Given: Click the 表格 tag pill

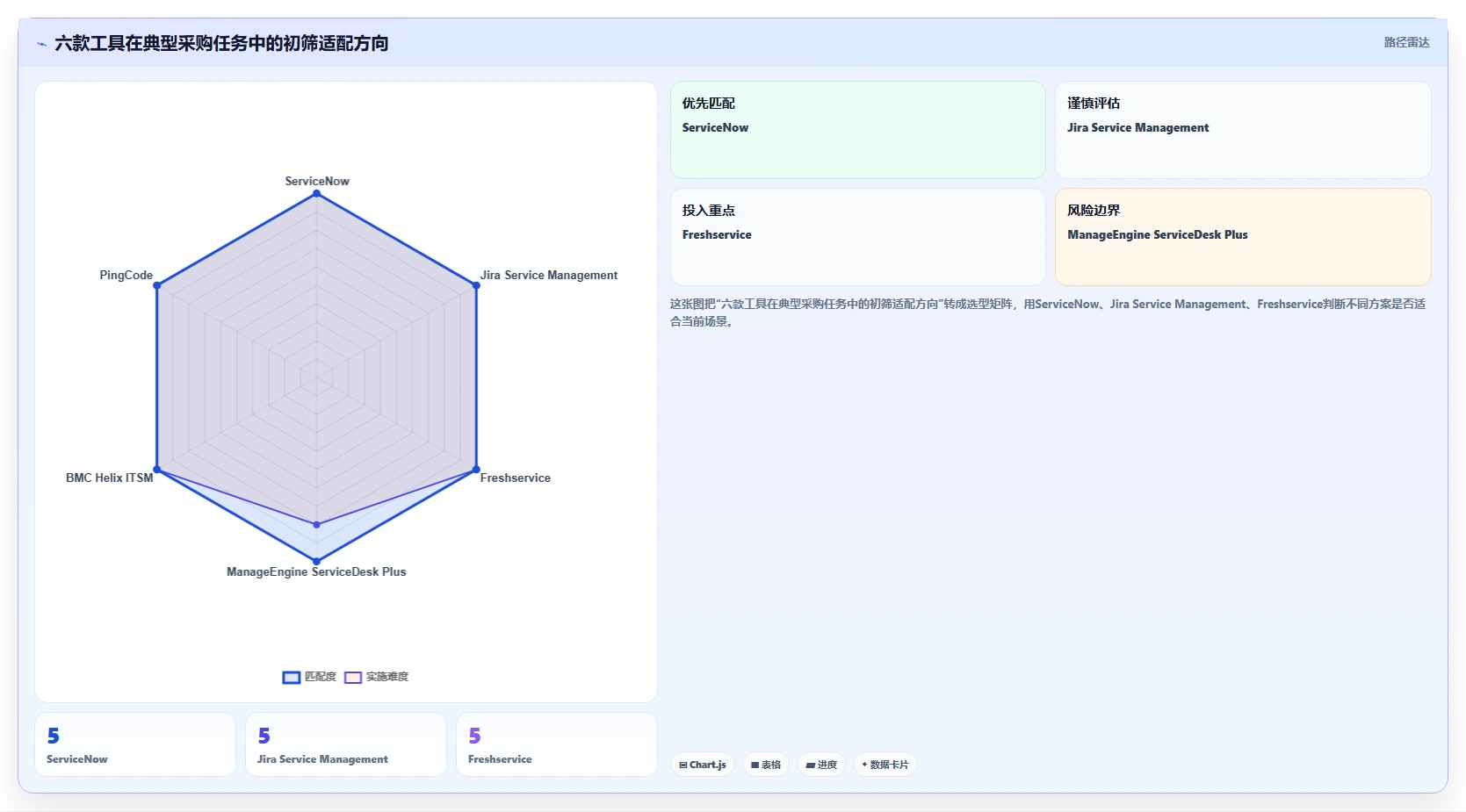Looking at the screenshot, I should 766,765.
